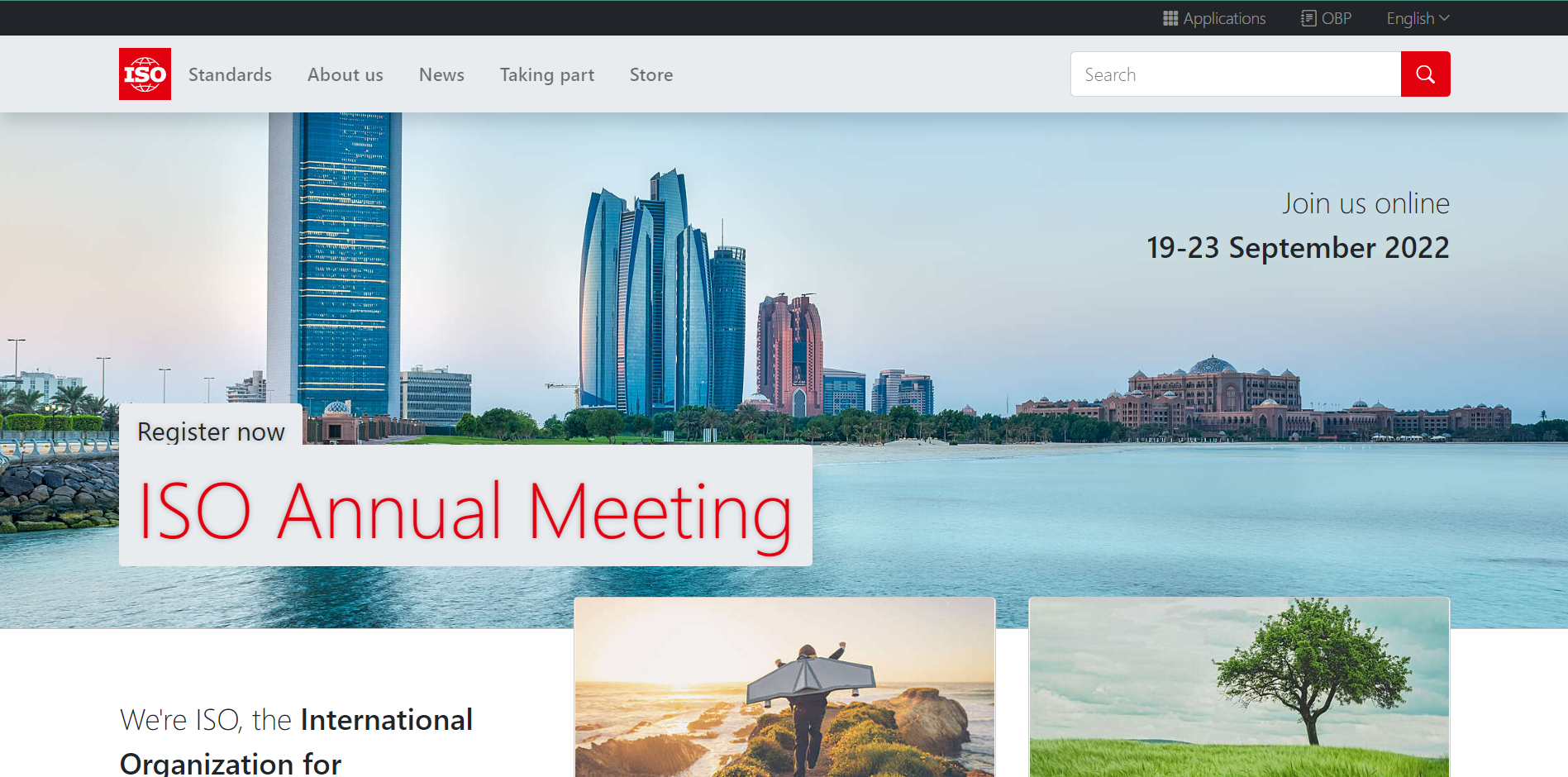Click the Applications text link

pyautogui.click(x=1224, y=18)
